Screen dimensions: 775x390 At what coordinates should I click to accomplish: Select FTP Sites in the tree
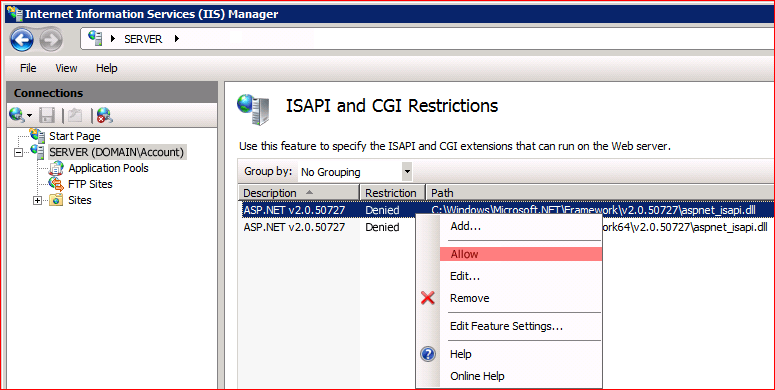[90, 184]
